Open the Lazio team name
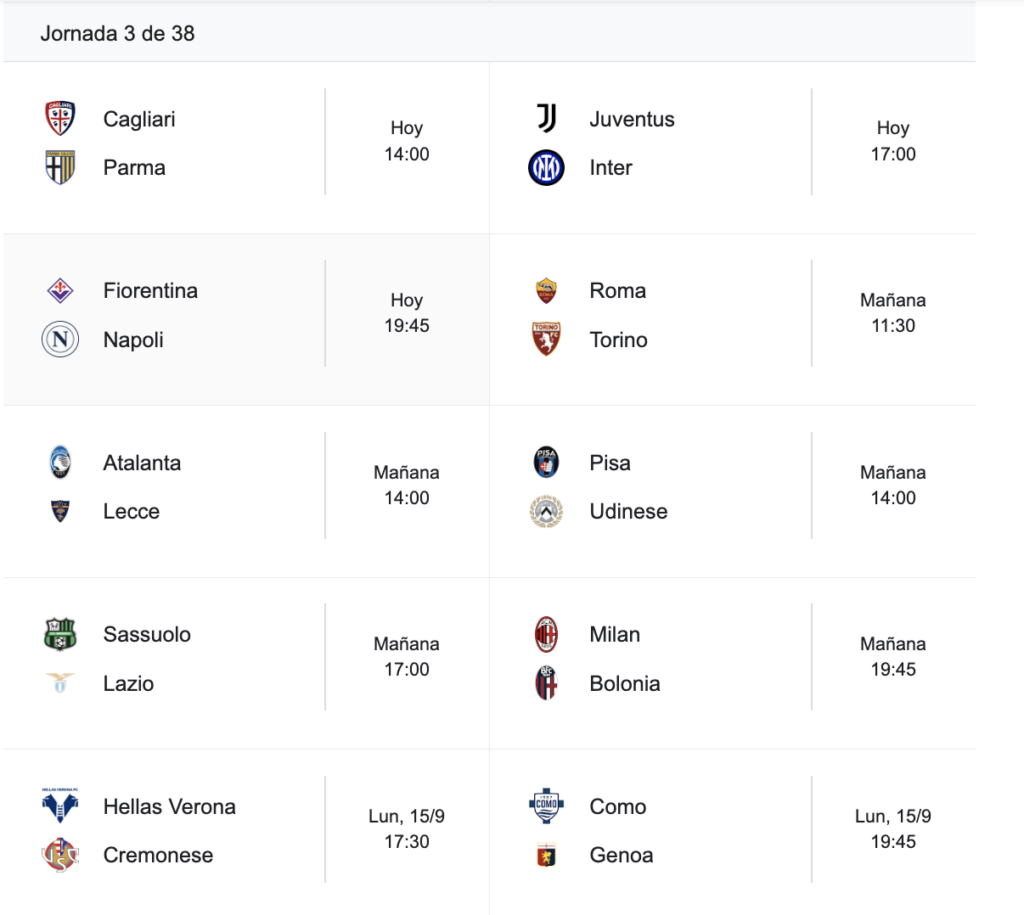This screenshot has width=1024, height=915. point(128,684)
